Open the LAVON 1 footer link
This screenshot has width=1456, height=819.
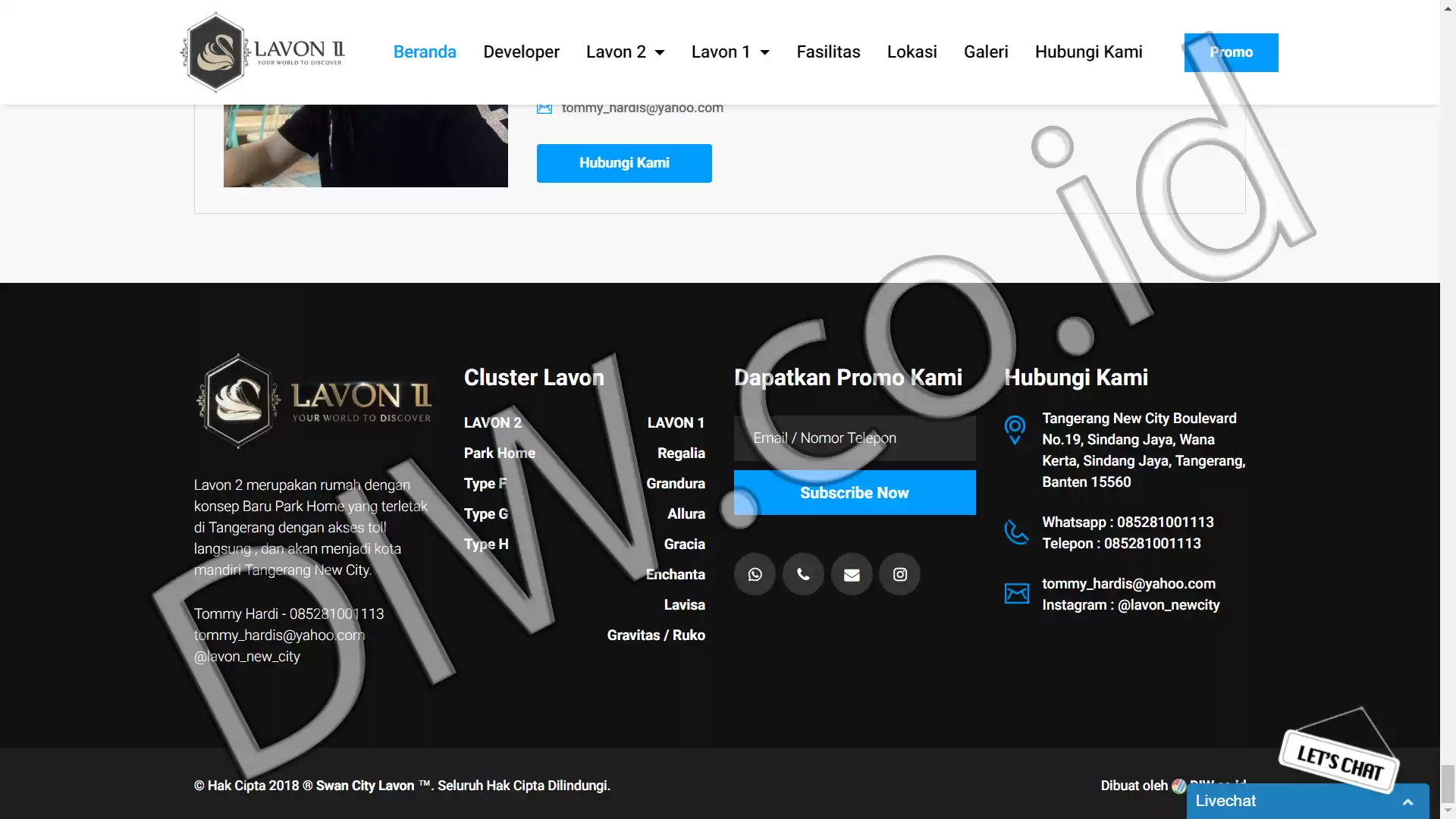point(676,422)
